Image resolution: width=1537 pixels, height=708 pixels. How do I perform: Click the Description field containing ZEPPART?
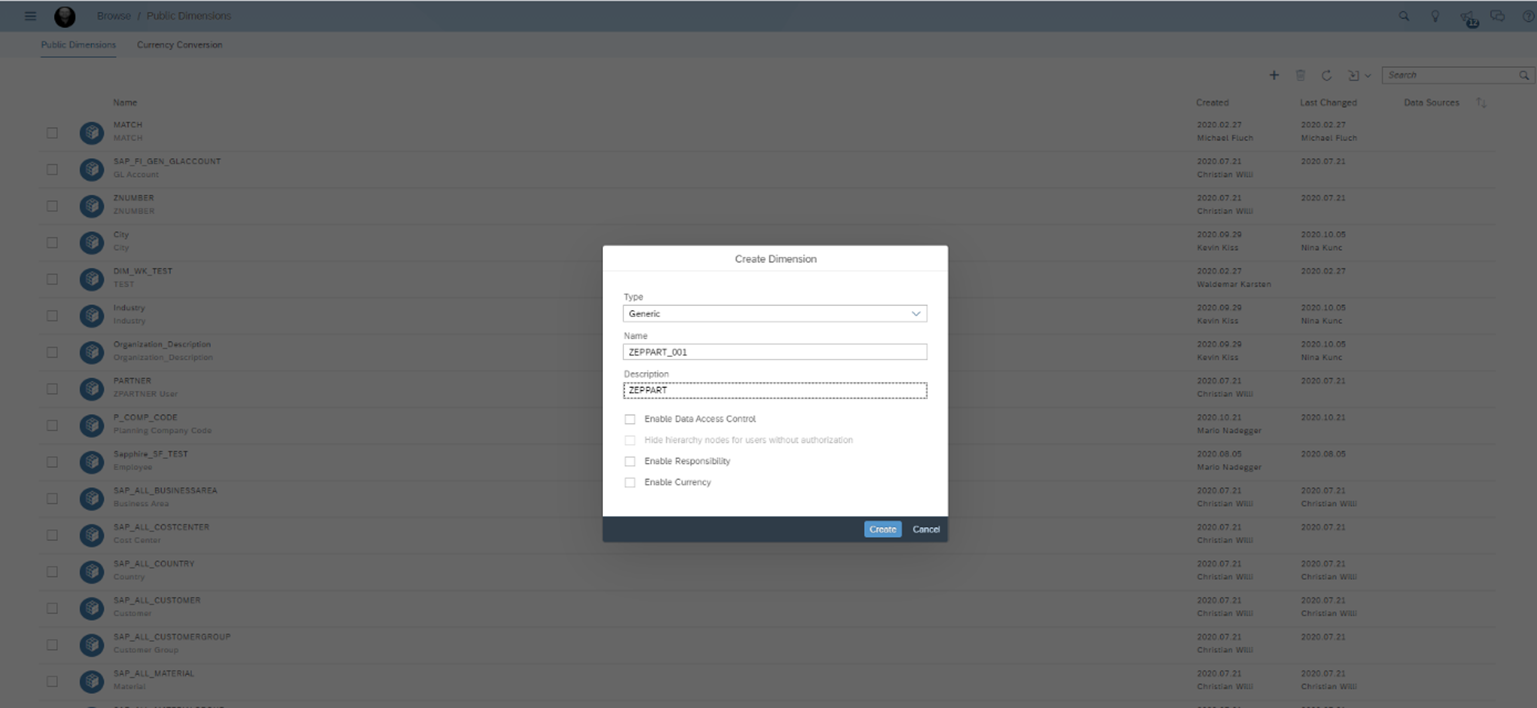pyautogui.click(x=775, y=390)
